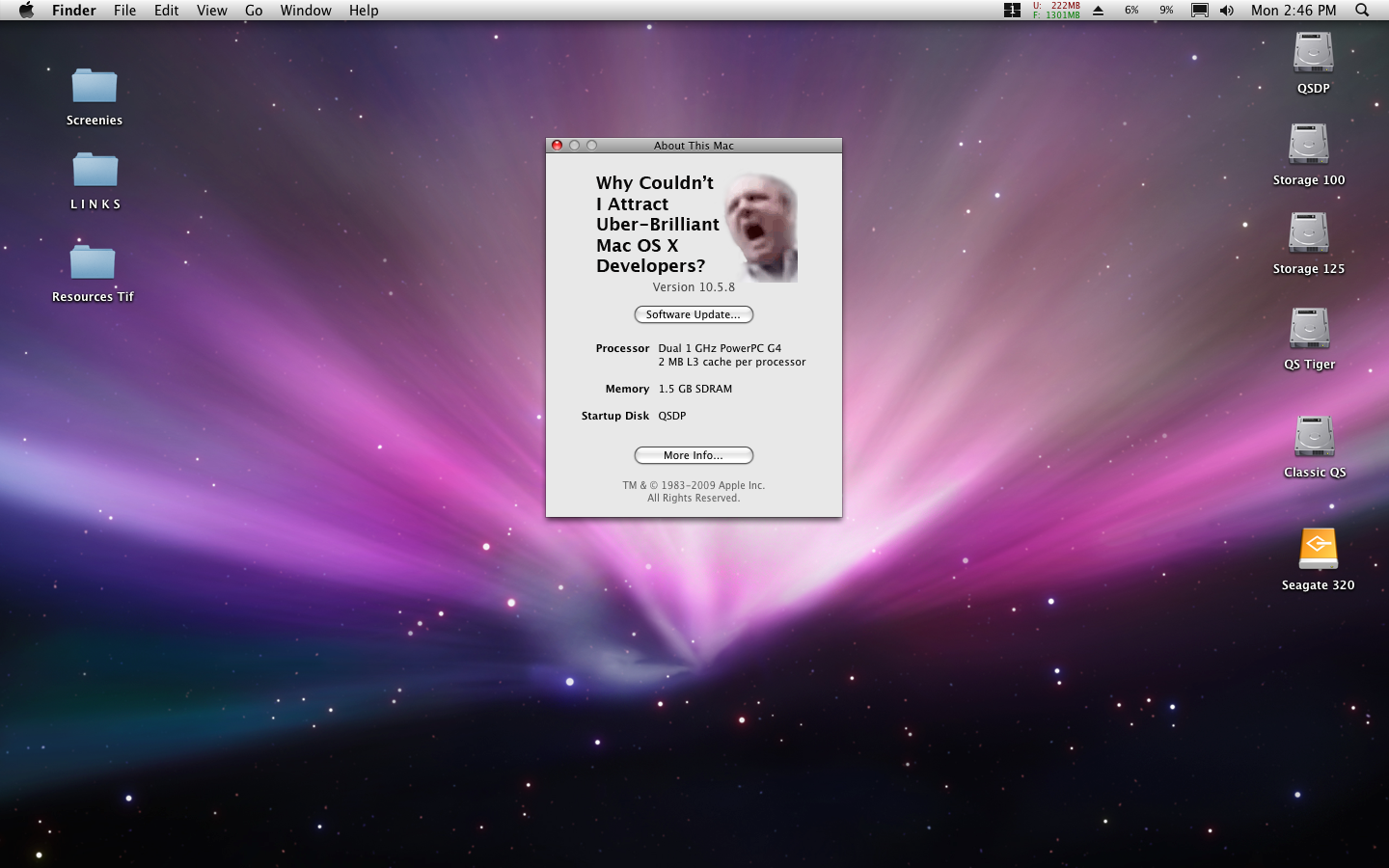Select the QSDP hard drive icon
This screenshot has width=1389, height=868.
pyautogui.click(x=1313, y=53)
